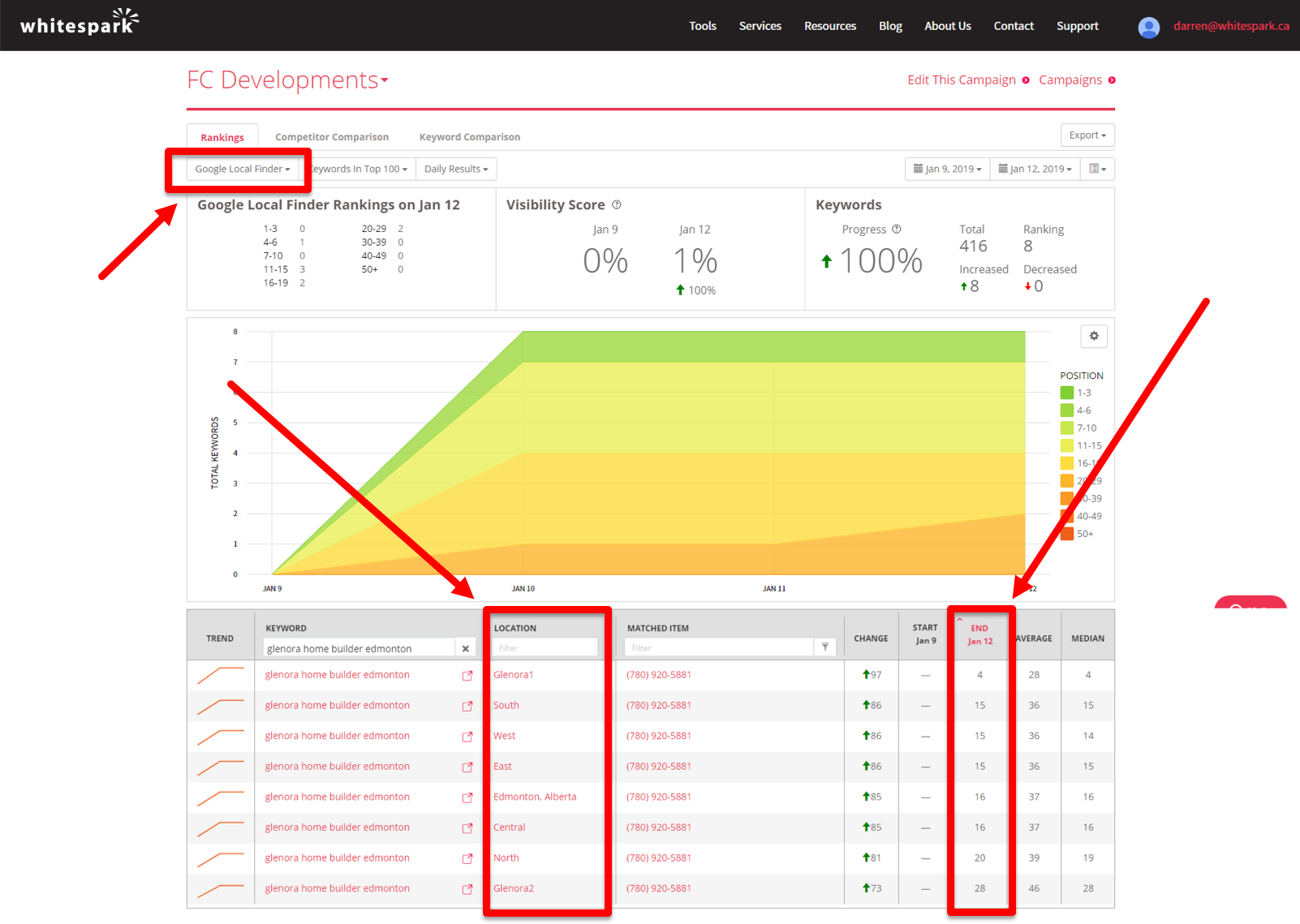
Task: Switch to Competitor Comparison tab
Action: point(331,137)
